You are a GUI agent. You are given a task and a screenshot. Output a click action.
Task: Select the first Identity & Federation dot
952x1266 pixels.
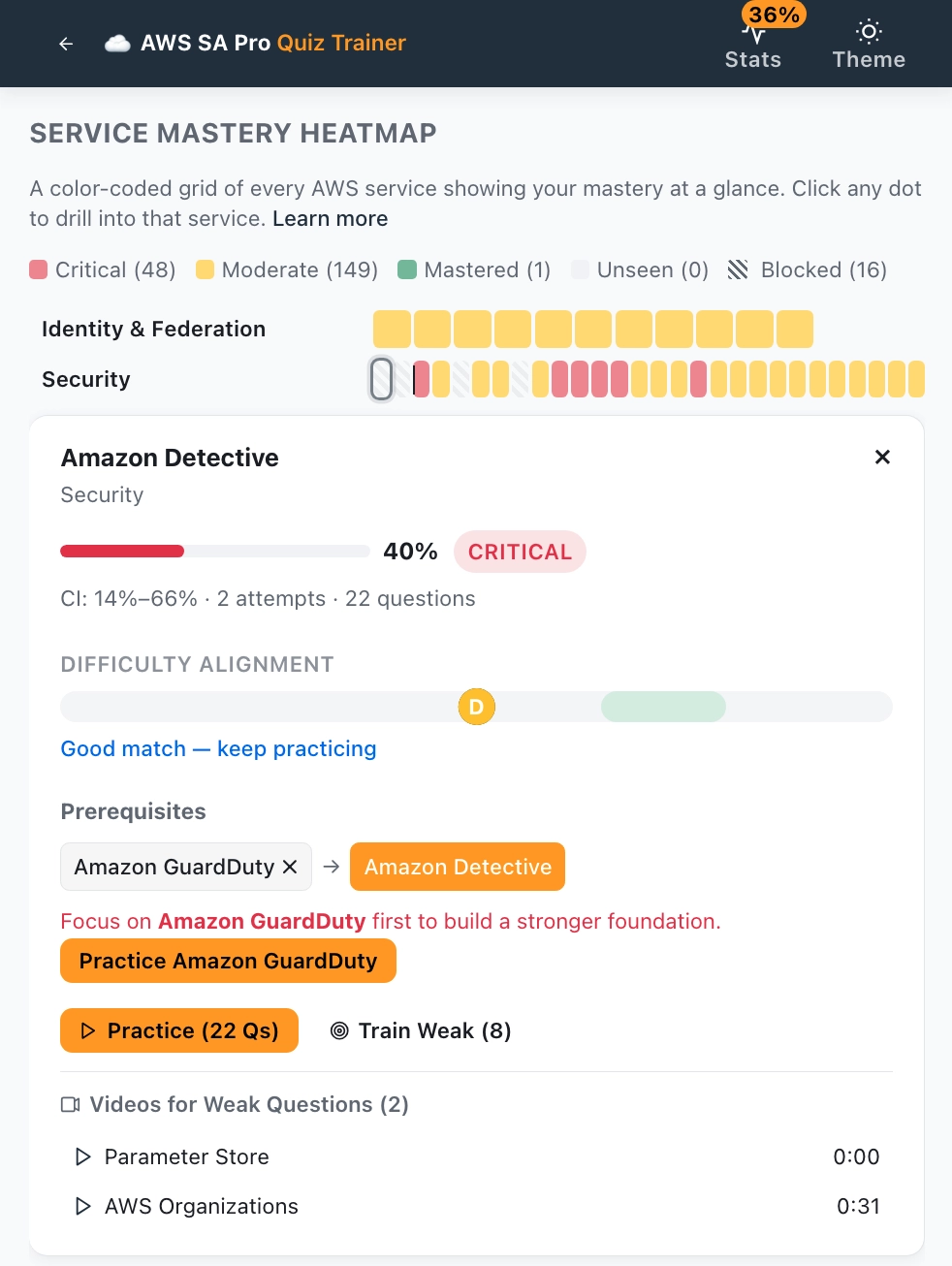click(x=392, y=329)
